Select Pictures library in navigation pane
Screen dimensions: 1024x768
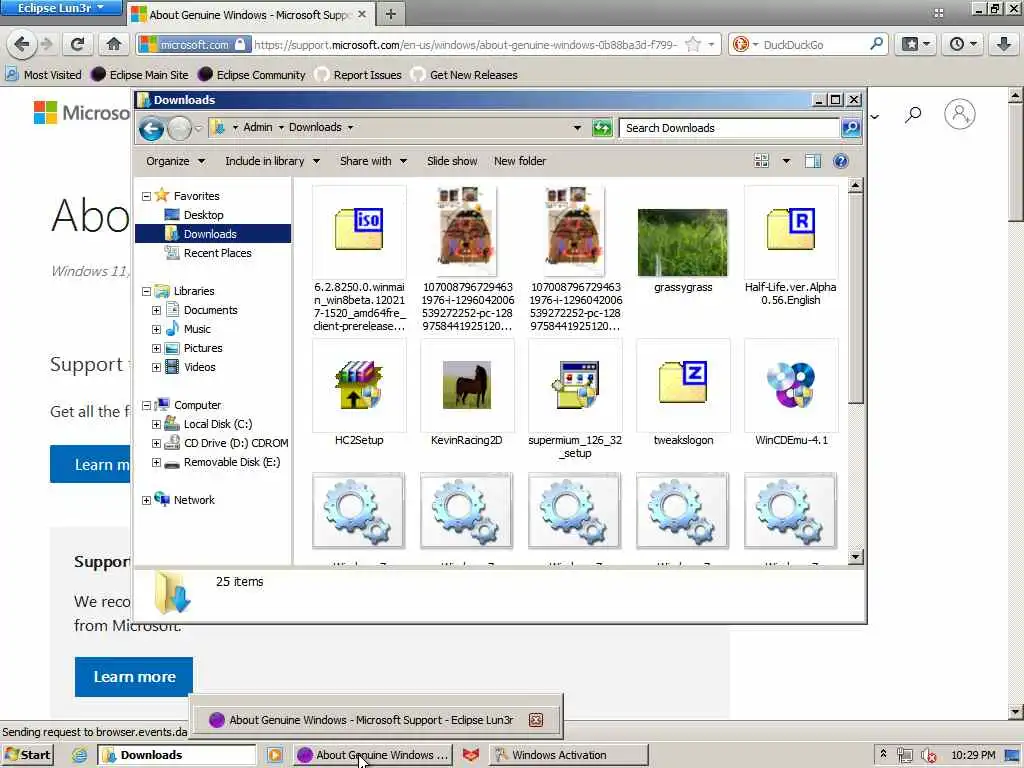pyautogui.click(x=202, y=348)
